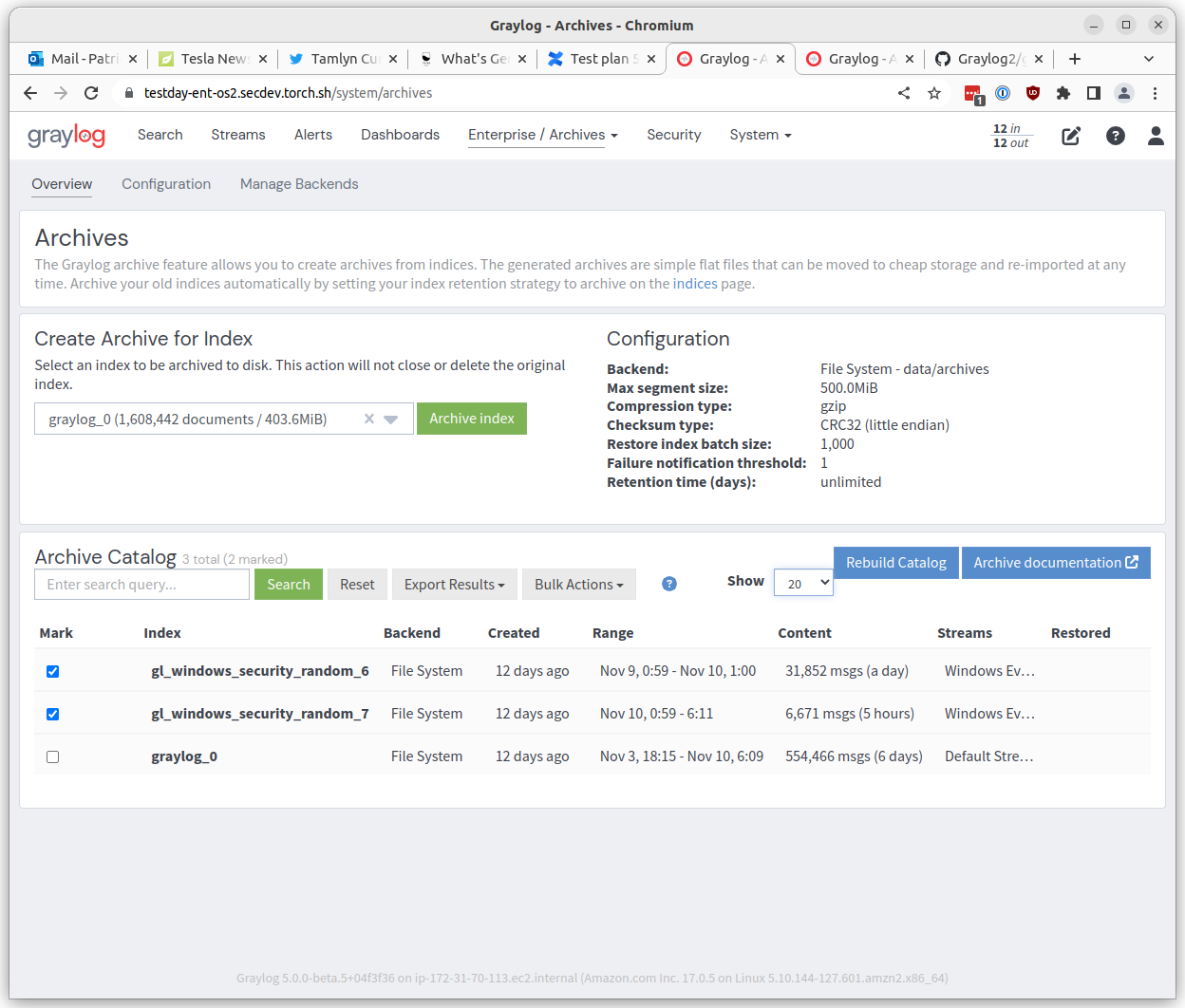
Task: Click the green Archive index button
Action: [x=472, y=419]
